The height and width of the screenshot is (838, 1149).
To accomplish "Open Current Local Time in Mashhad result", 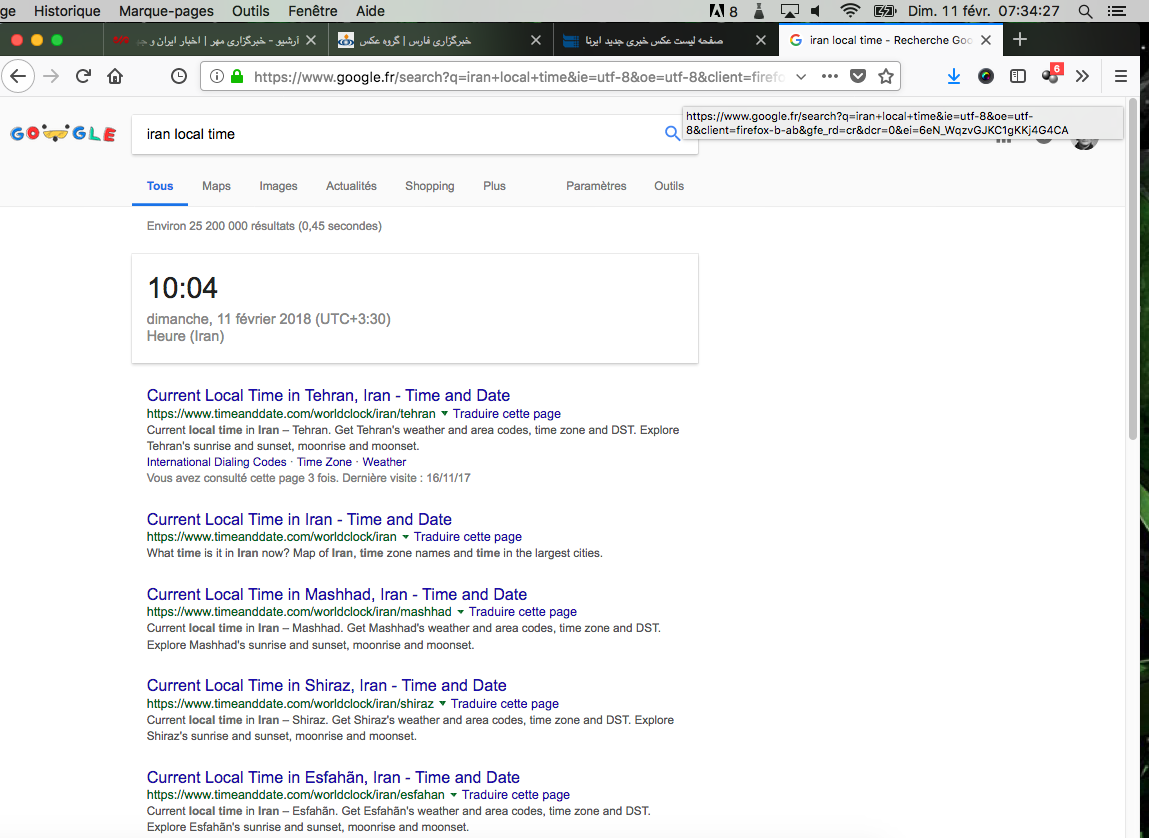I will tap(336, 594).
